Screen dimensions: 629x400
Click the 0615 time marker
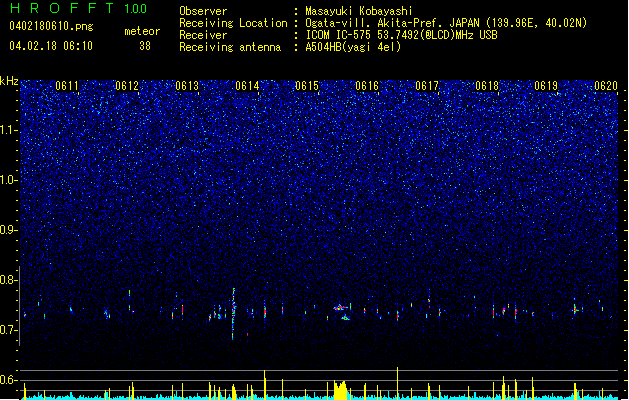tap(307, 86)
